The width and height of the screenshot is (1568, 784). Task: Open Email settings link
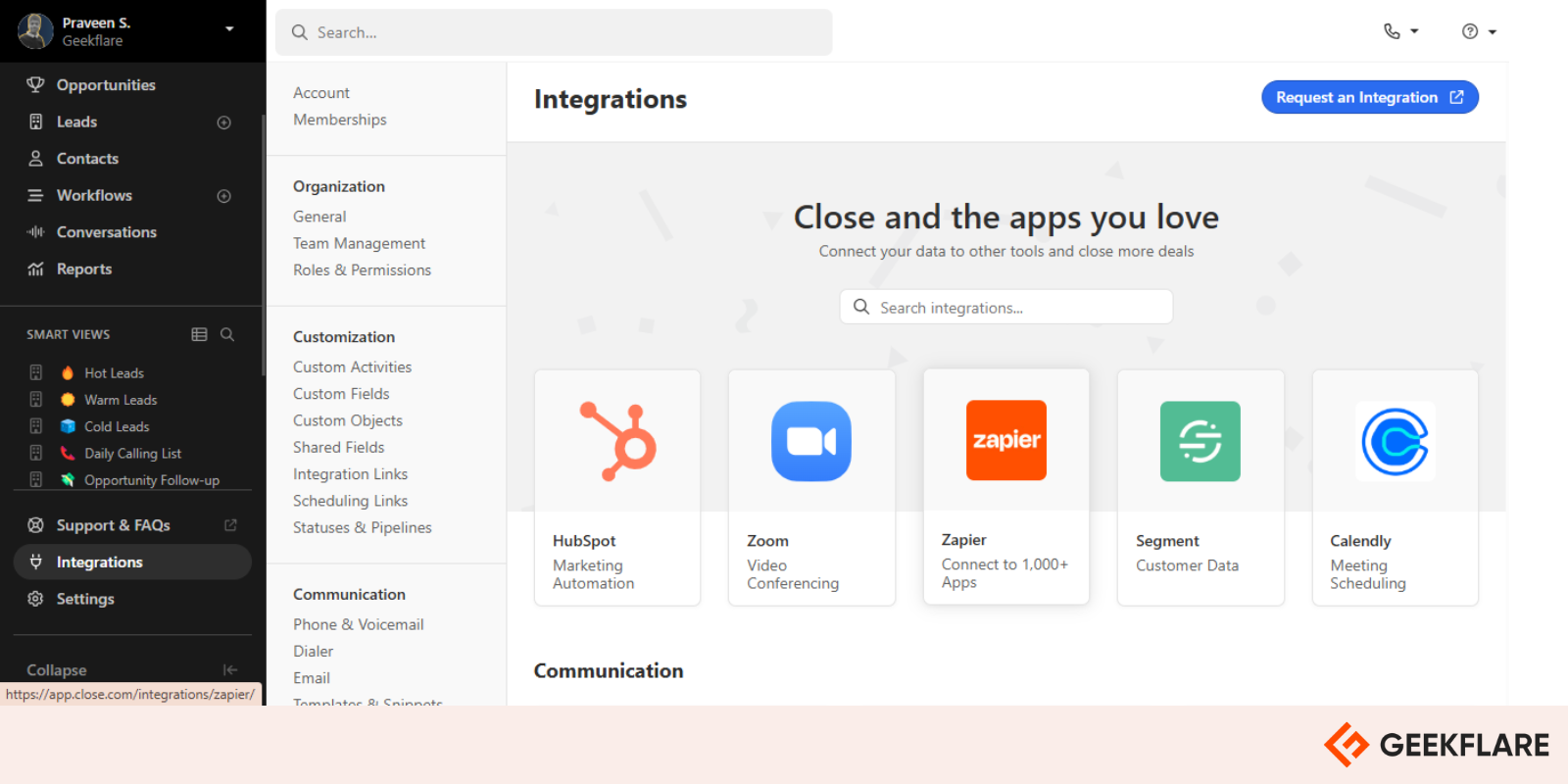(312, 678)
